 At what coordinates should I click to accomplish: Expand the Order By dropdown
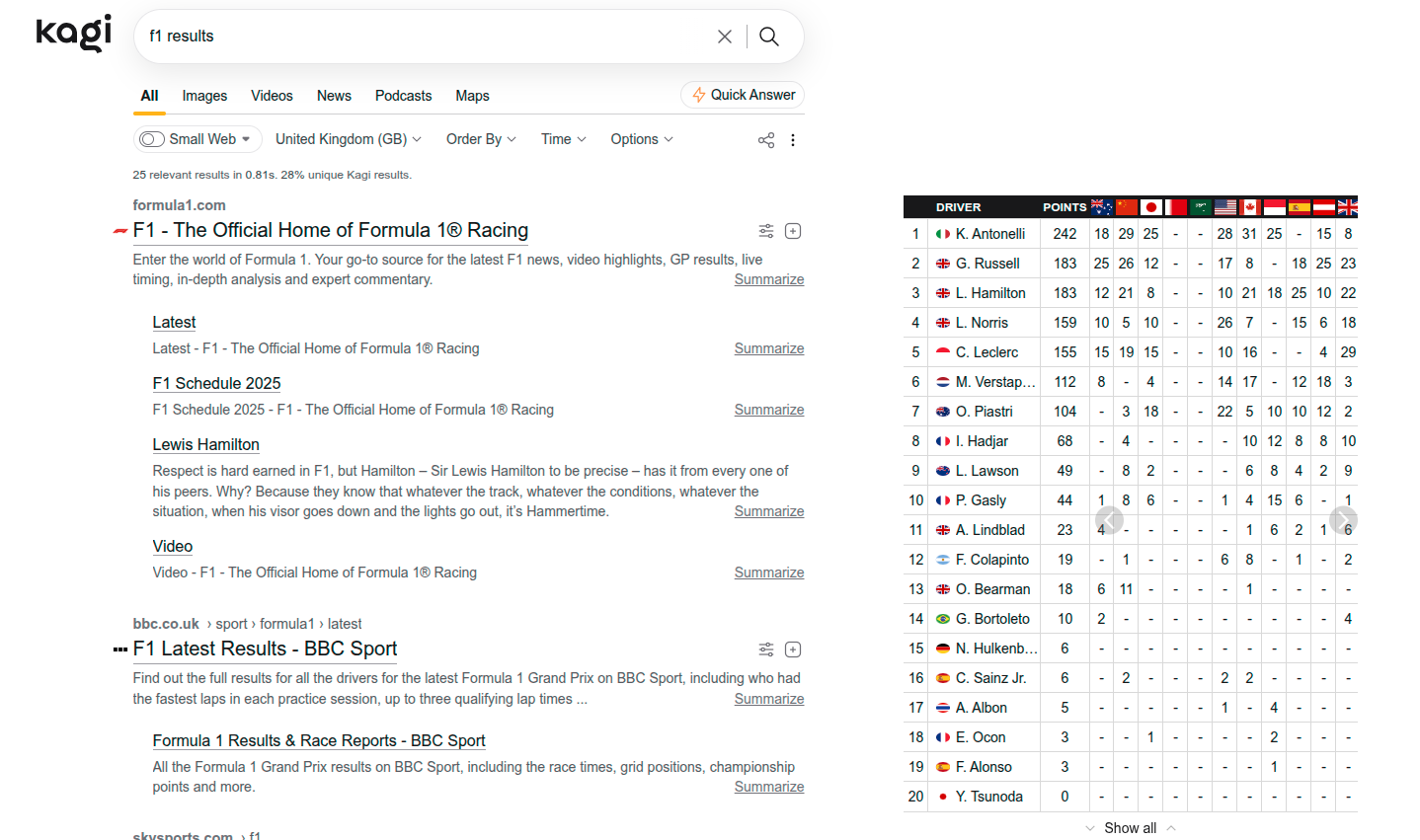click(x=481, y=139)
